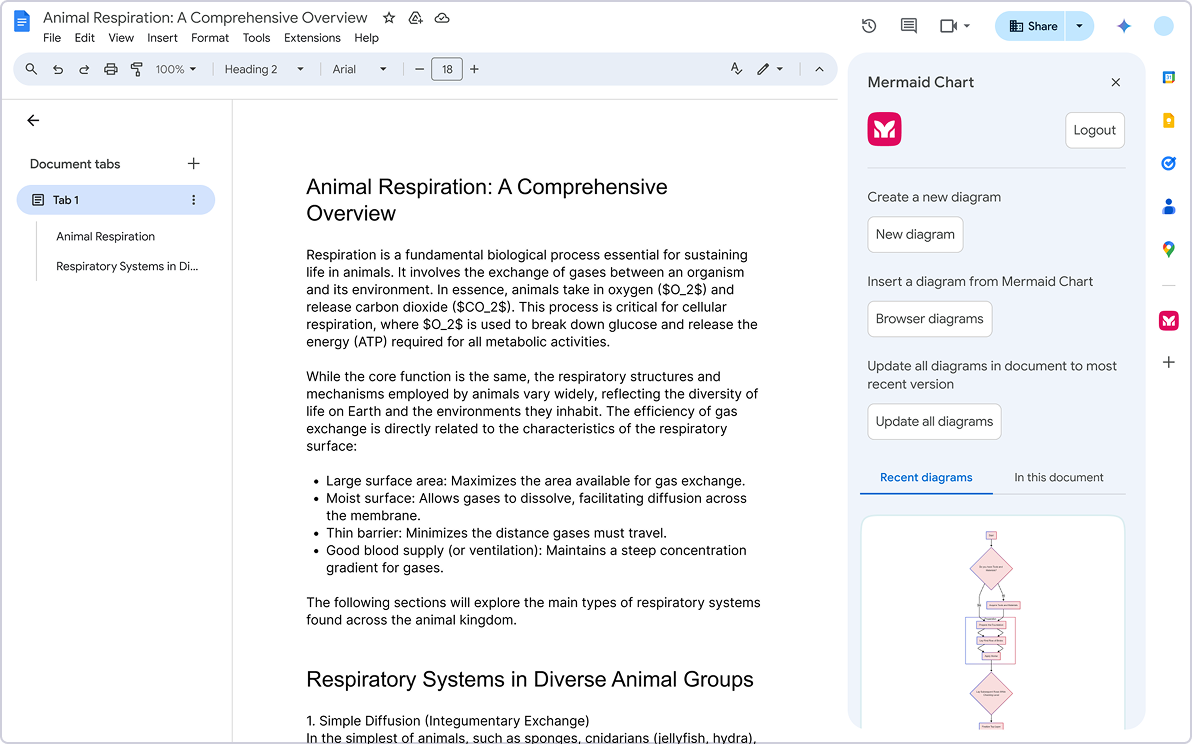Open the Google Calendar side panel
Image resolution: width=1192 pixels, height=744 pixels.
tap(1168, 75)
